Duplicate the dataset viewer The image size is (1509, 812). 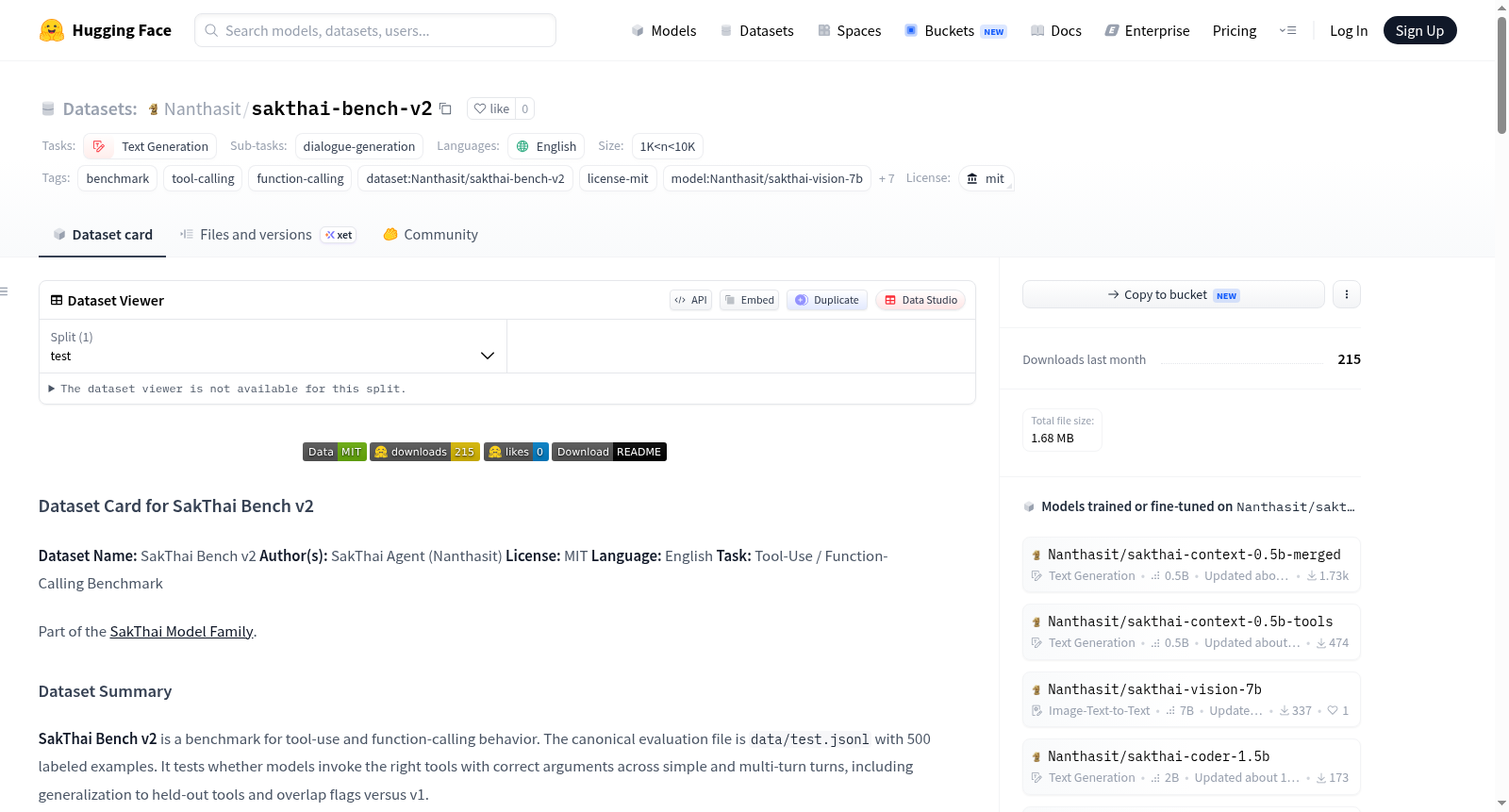(x=827, y=300)
